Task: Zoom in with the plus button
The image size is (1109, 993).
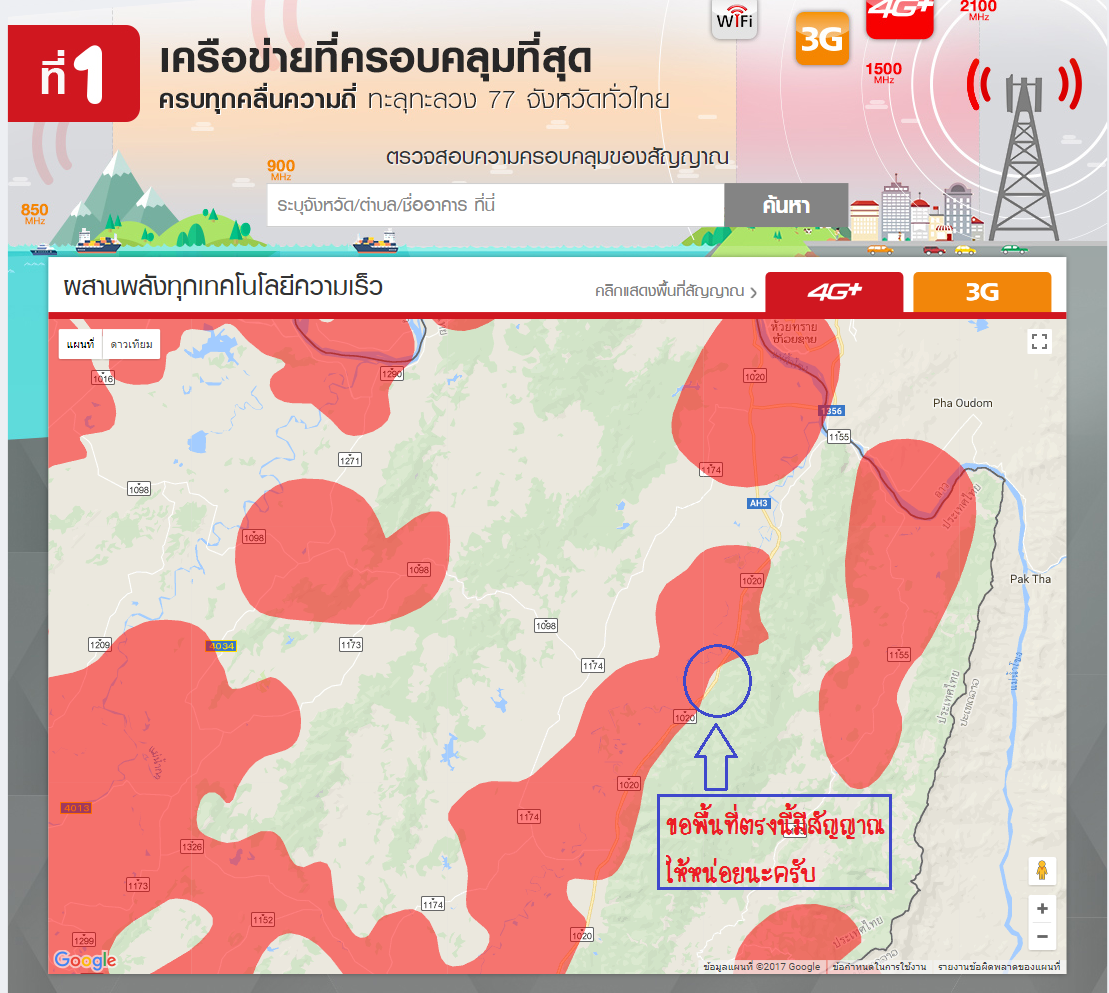Action: point(1042,909)
